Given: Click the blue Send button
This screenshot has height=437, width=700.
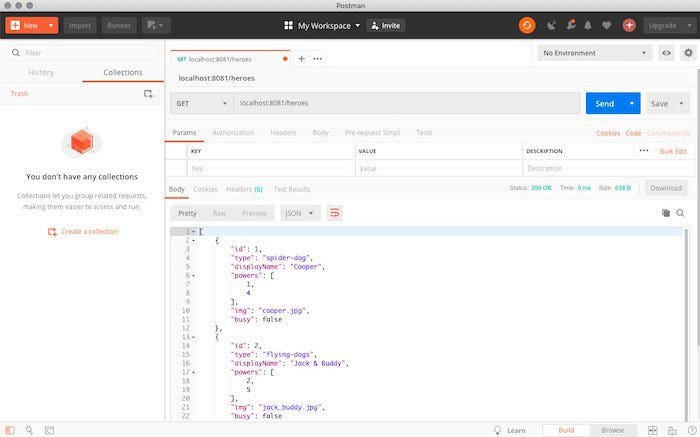Looking at the screenshot, I should coord(604,103).
